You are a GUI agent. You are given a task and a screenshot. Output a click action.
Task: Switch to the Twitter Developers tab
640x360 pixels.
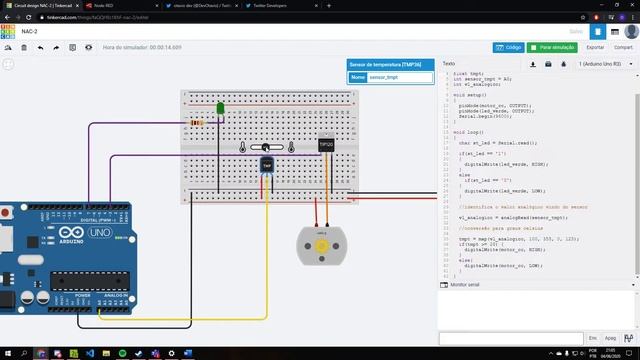point(282,6)
